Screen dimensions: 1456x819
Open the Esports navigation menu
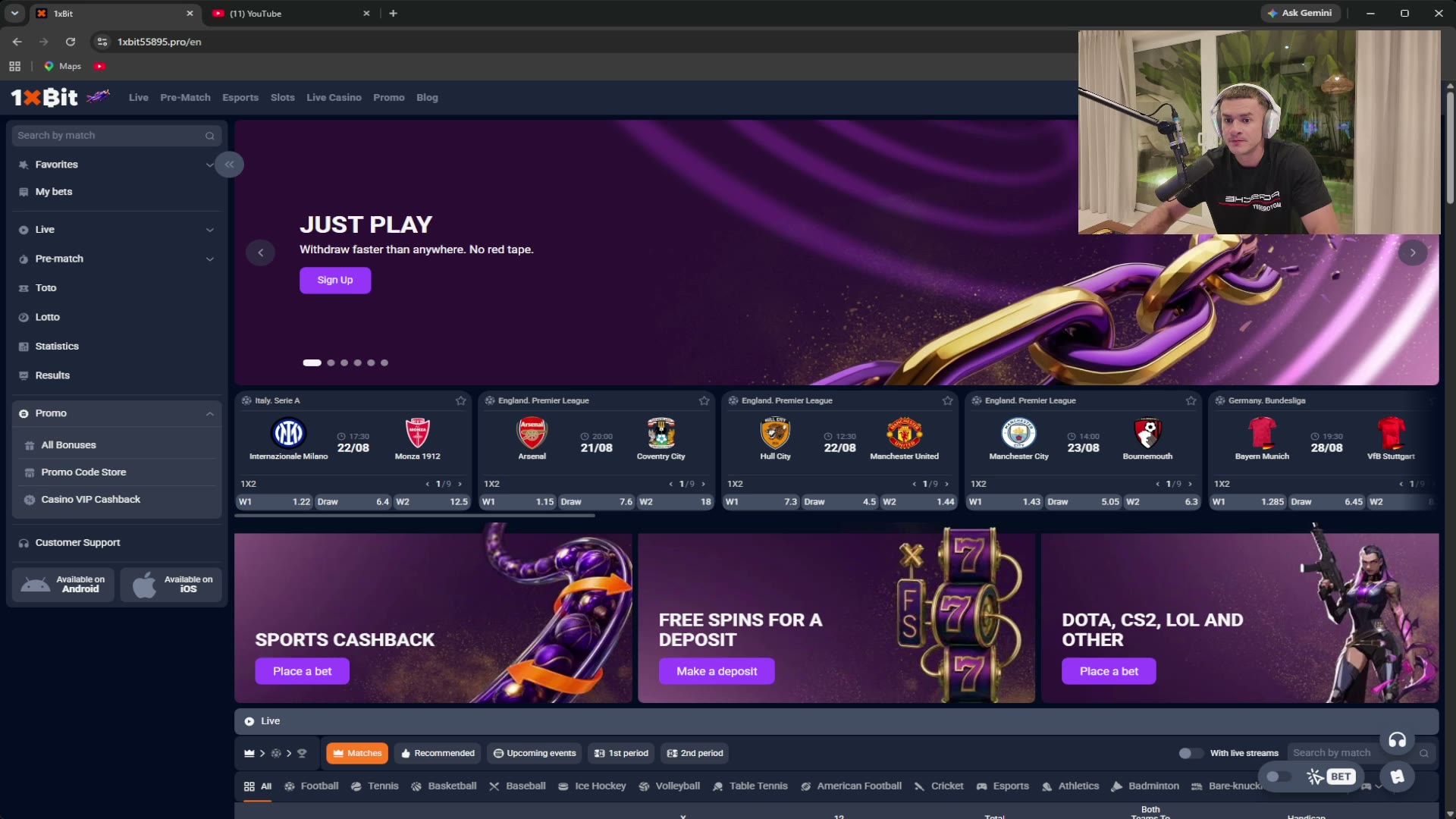coord(240,97)
